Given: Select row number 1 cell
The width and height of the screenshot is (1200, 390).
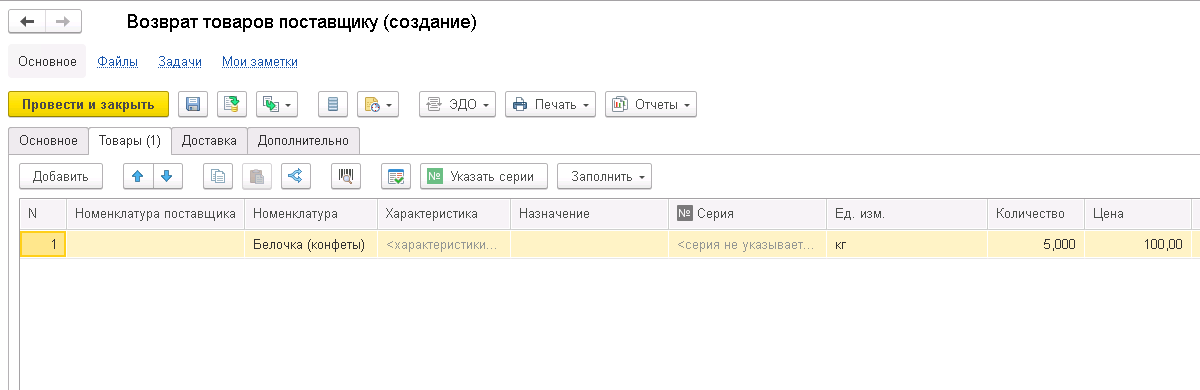Looking at the screenshot, I should [43, 244].
